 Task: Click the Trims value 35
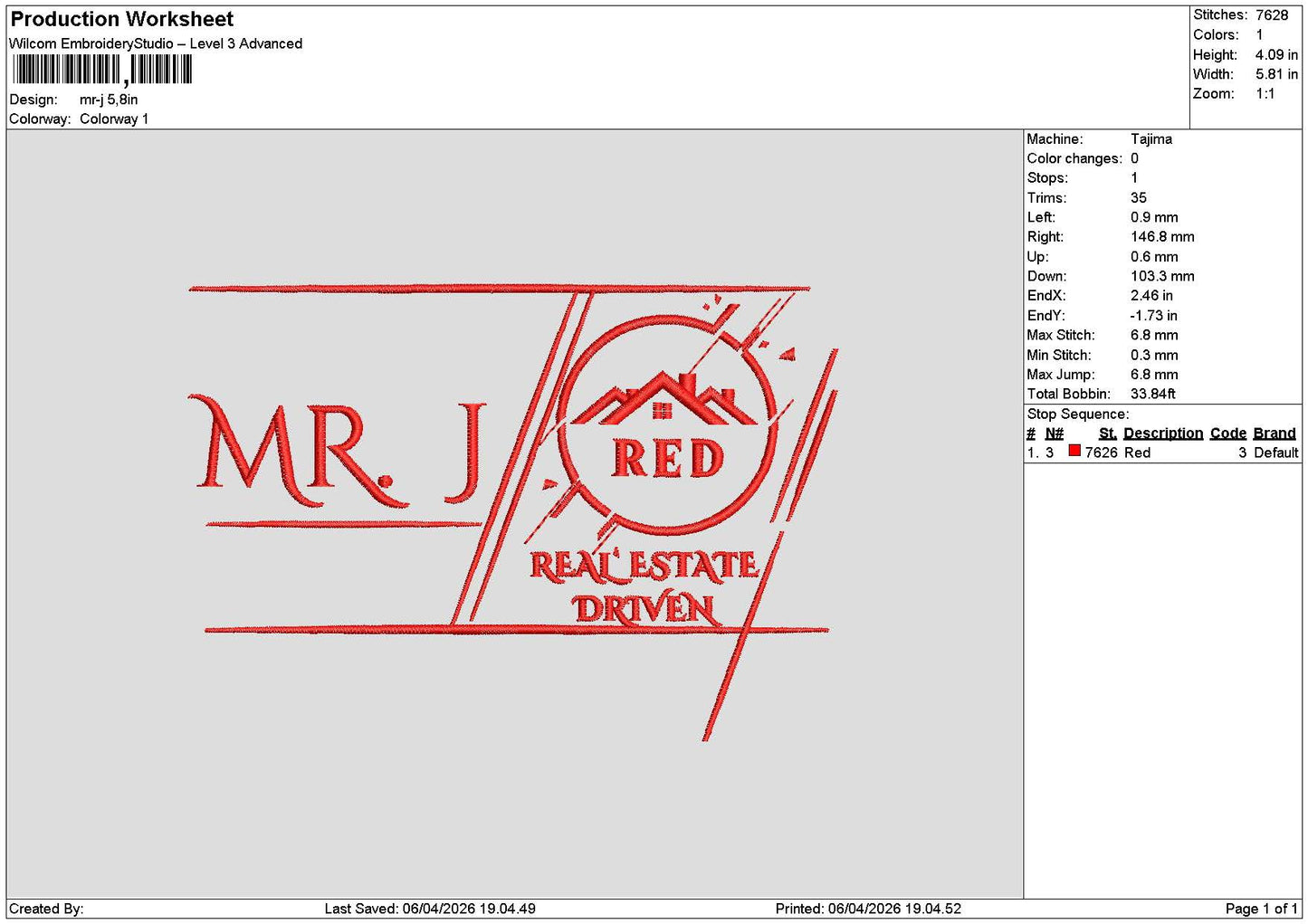[1139, 197]
